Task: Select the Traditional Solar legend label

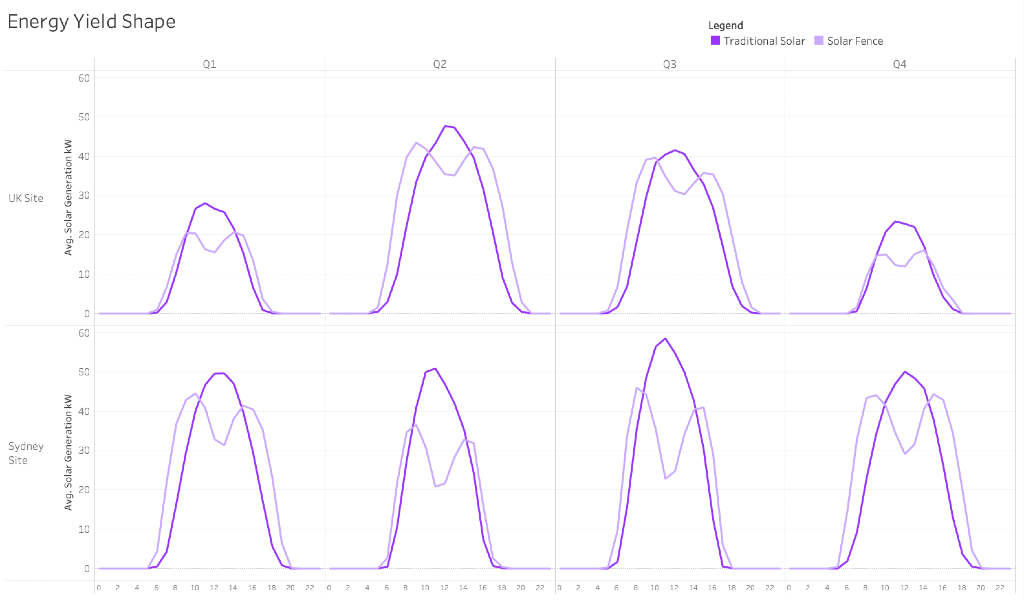Action: 764,41
